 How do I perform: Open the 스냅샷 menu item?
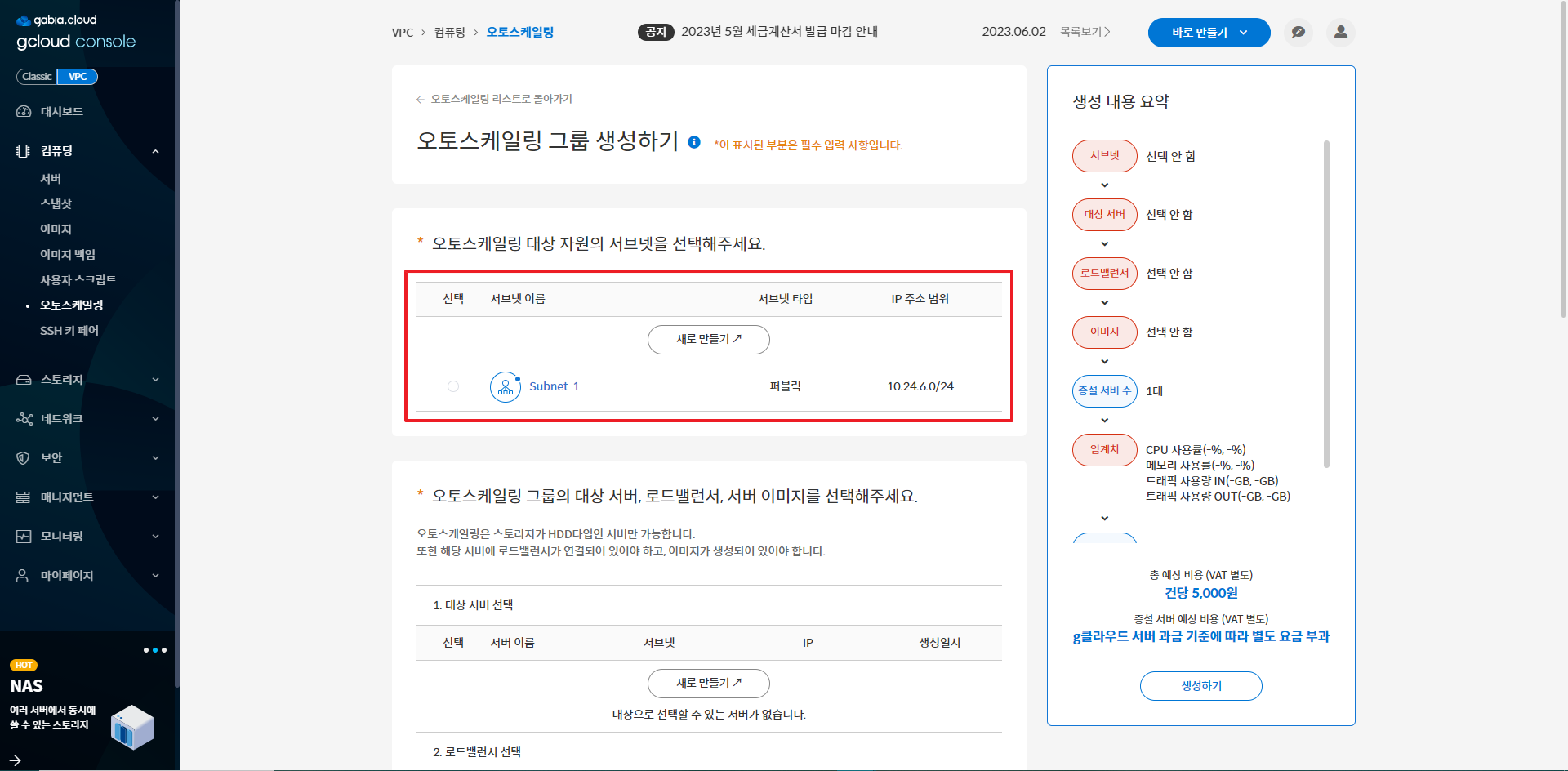(56, 204)
